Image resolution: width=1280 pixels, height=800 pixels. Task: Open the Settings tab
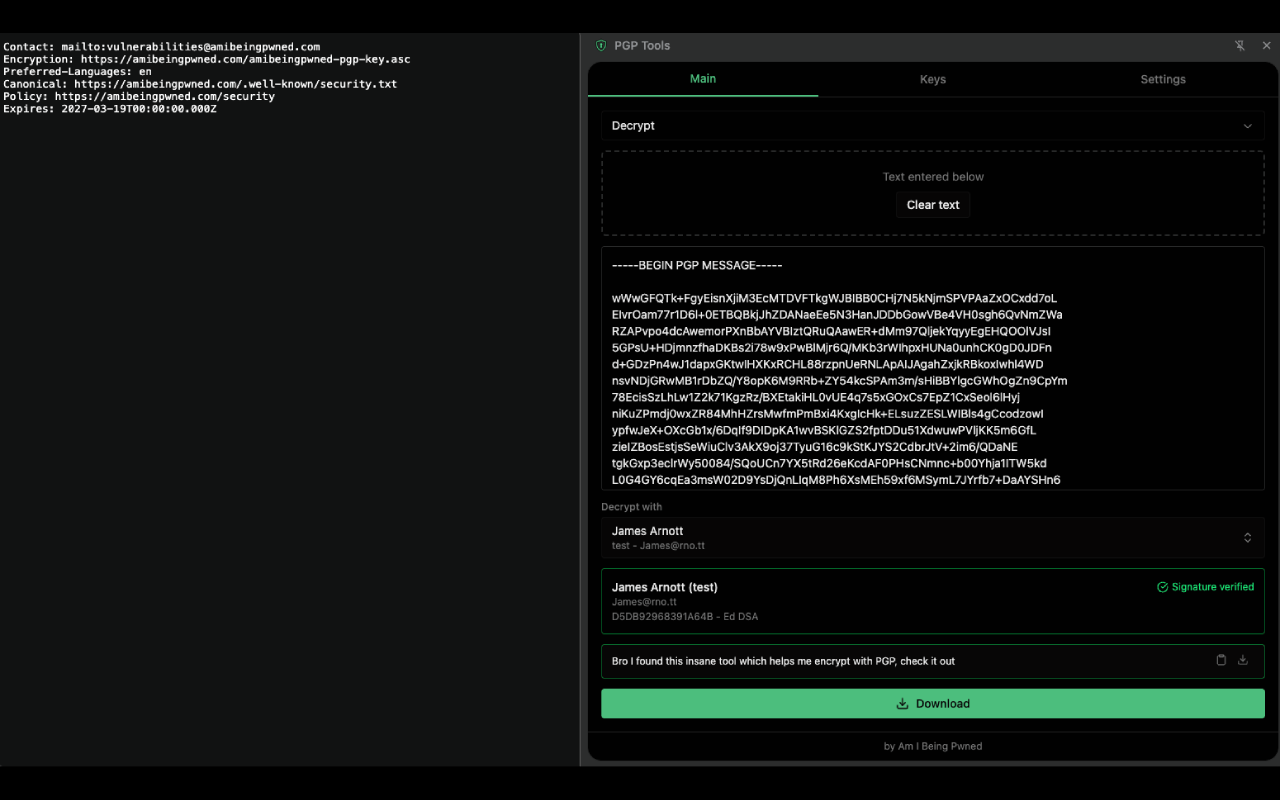click(1163, 79)
